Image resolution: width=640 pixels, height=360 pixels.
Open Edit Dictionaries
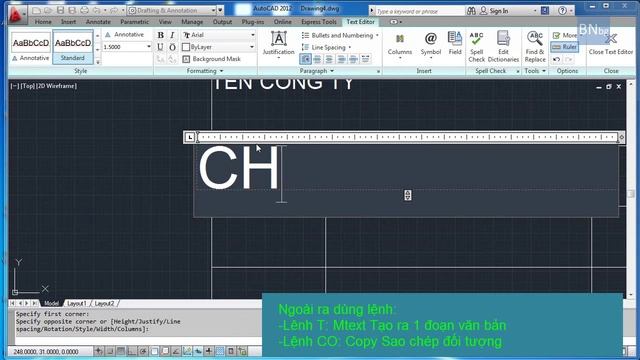pyautogui.click(x=503, y=47)
